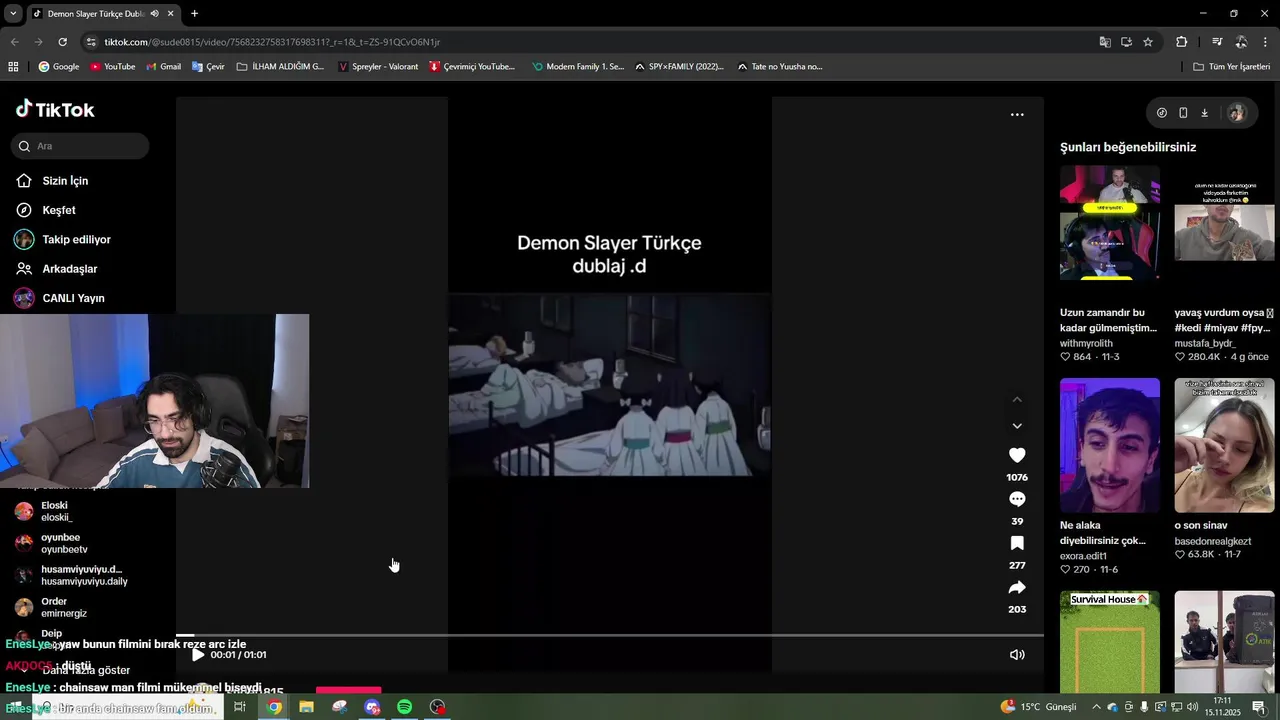Open the Chrome extensions puzzle icon

(1181, 42)
